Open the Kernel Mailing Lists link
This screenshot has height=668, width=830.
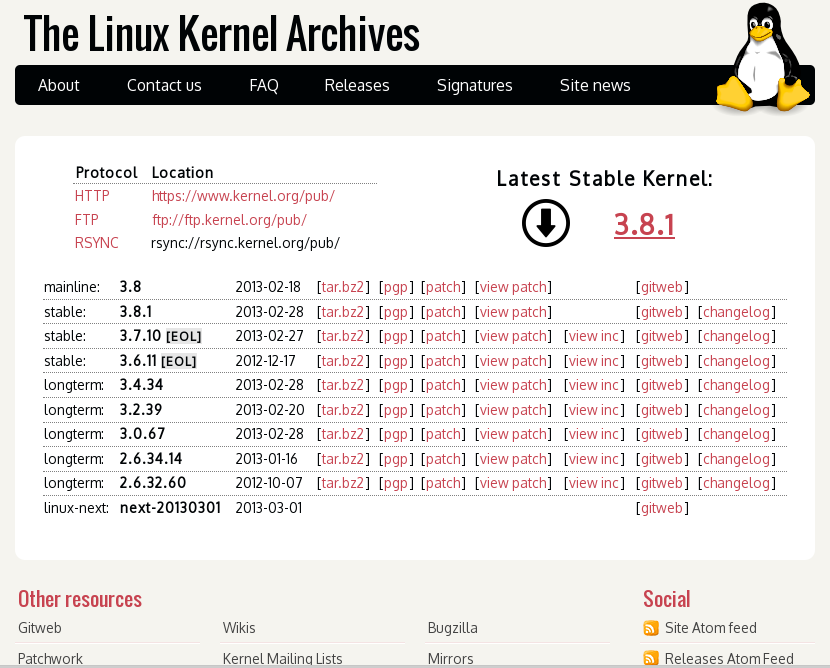pyautogui.click(x=283, y=658)
